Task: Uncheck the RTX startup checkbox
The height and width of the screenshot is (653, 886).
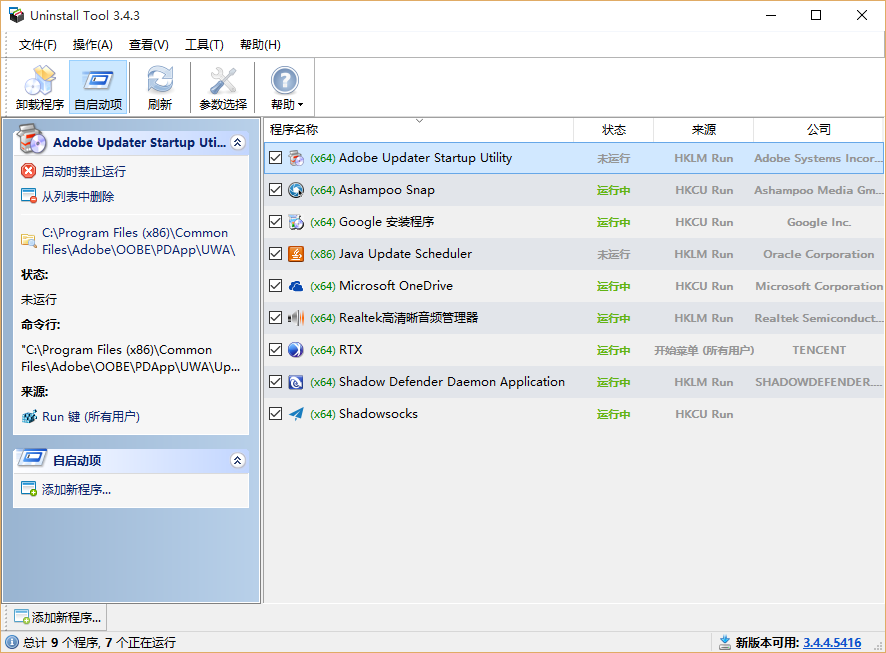Action: tap(276, 350)
